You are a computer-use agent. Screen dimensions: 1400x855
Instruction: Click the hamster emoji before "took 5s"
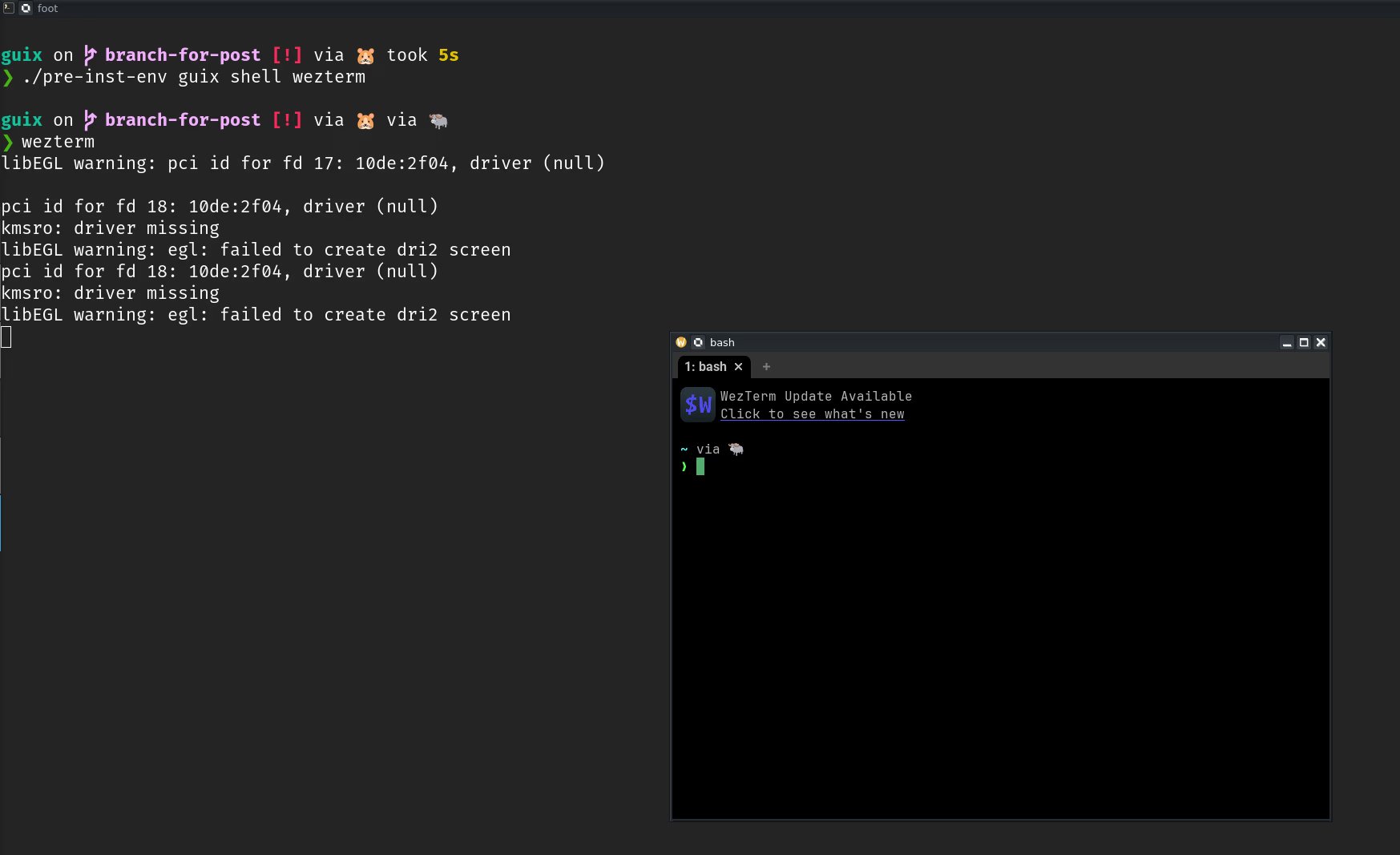click(365, 55)
